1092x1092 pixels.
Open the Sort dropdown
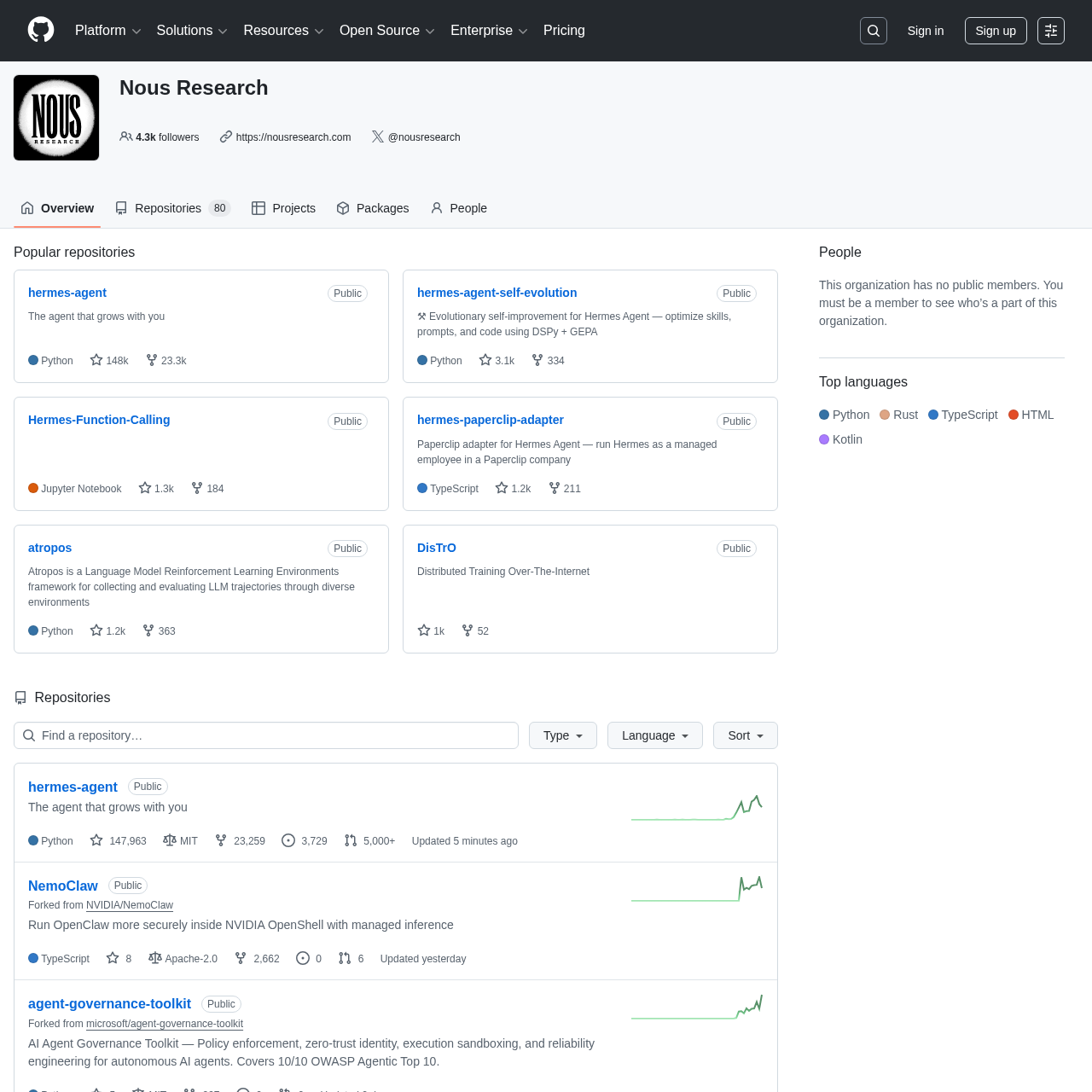click(746, 735)
